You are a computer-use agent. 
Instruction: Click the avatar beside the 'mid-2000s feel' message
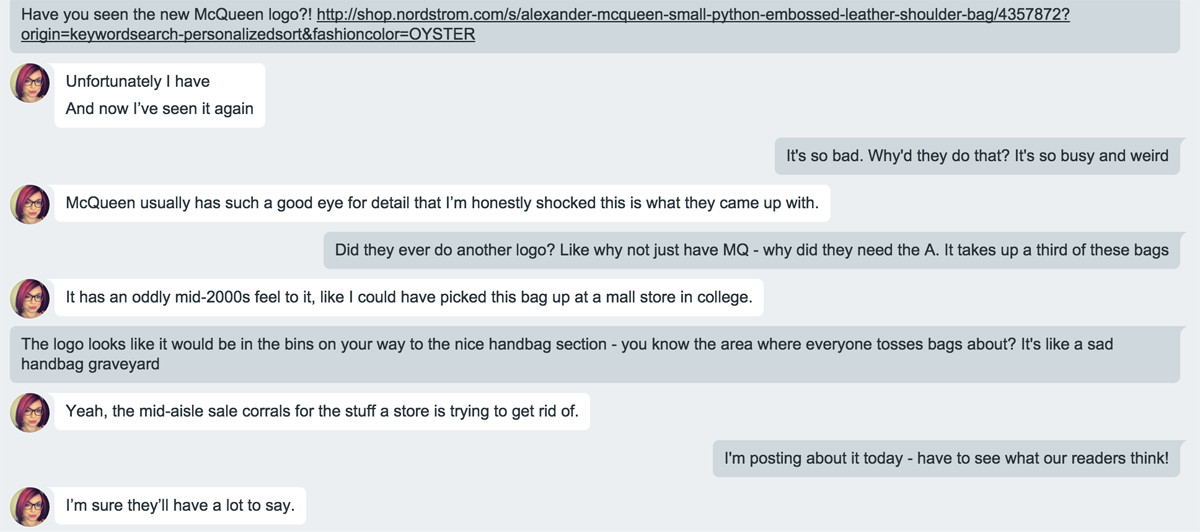(x=30, y=298)
